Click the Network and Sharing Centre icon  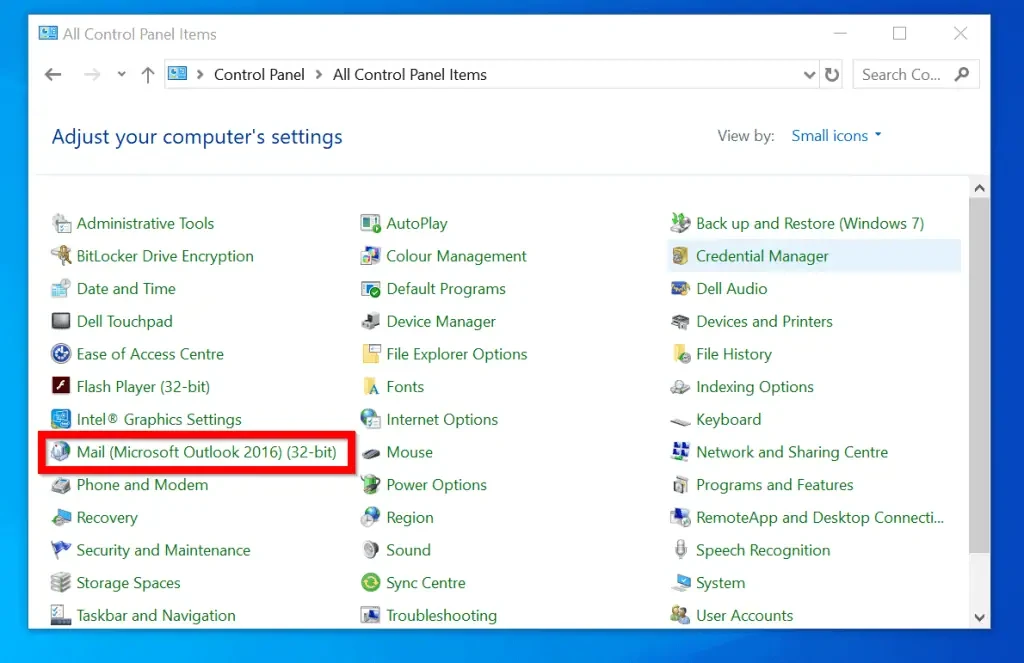click(x=681, y=453)
